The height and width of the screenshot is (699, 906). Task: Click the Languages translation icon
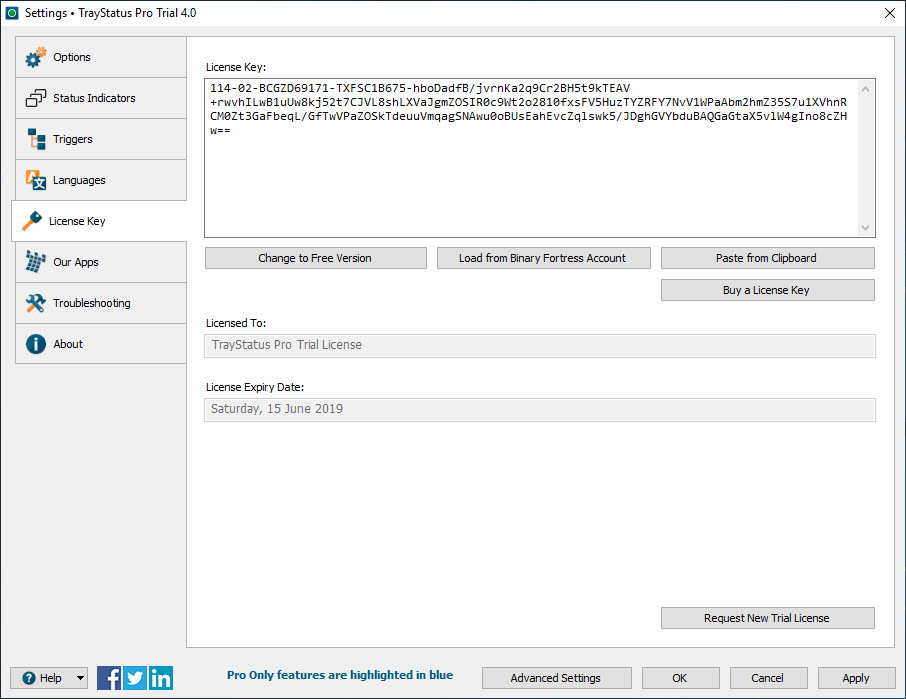[x=36, y=180]
